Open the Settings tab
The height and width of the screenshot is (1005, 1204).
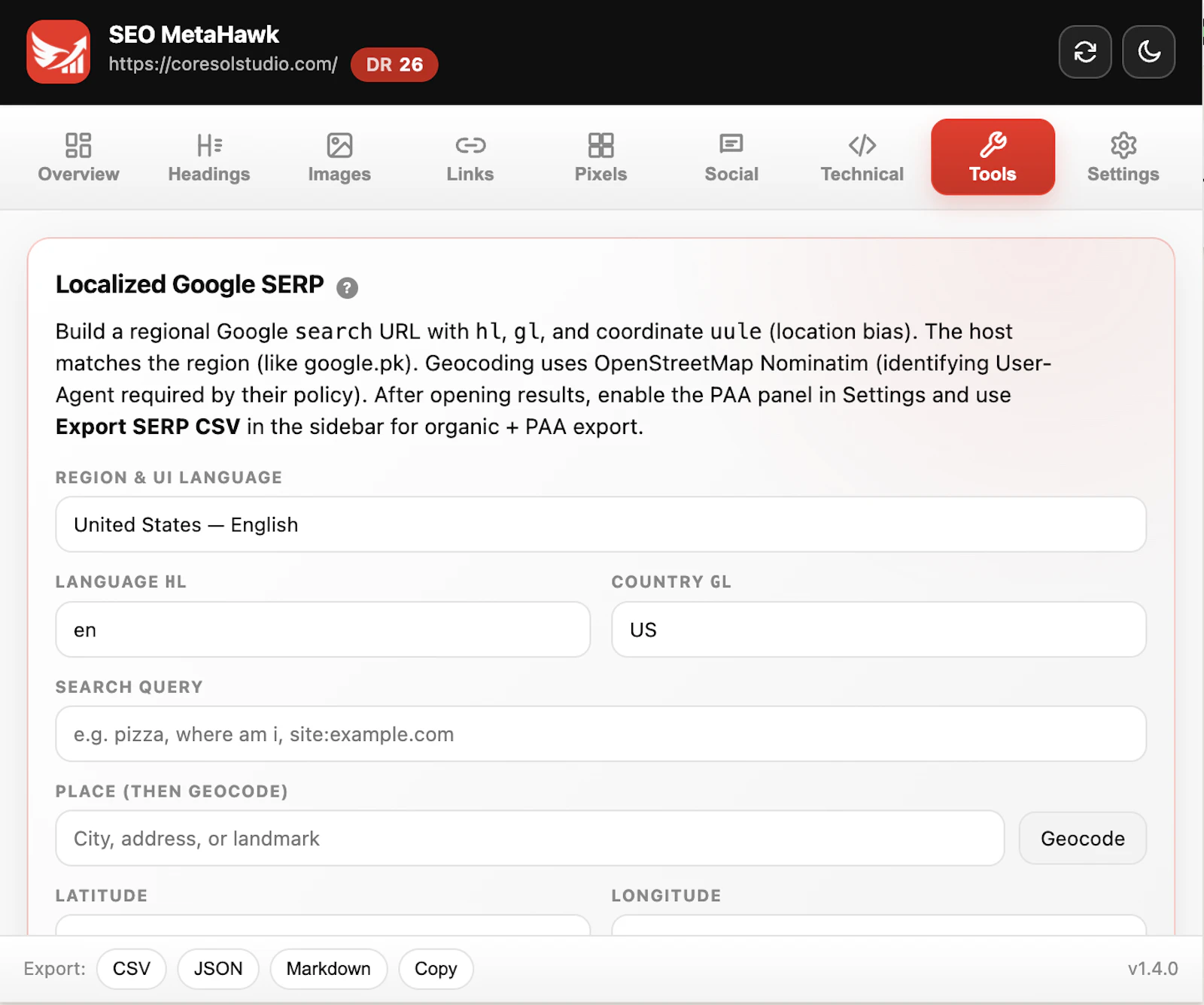tap(1123, 157)
